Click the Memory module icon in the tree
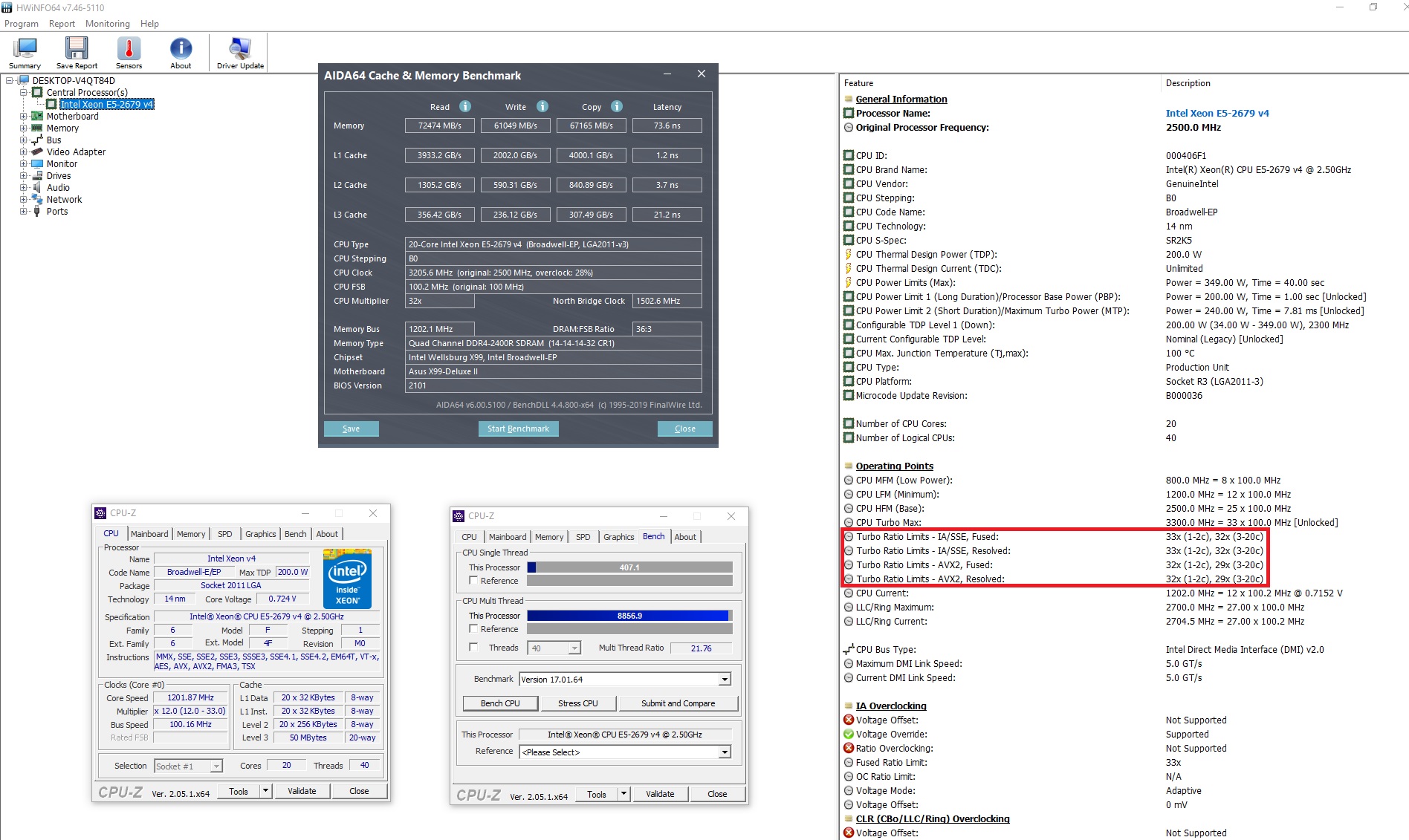1409x840 pixels. 37,128
